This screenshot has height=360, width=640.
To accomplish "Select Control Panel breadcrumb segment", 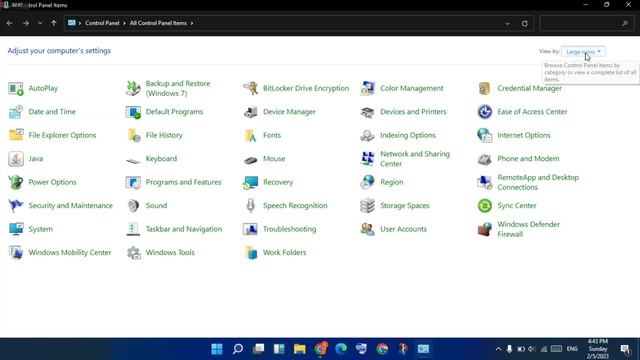I will [102, 23].
